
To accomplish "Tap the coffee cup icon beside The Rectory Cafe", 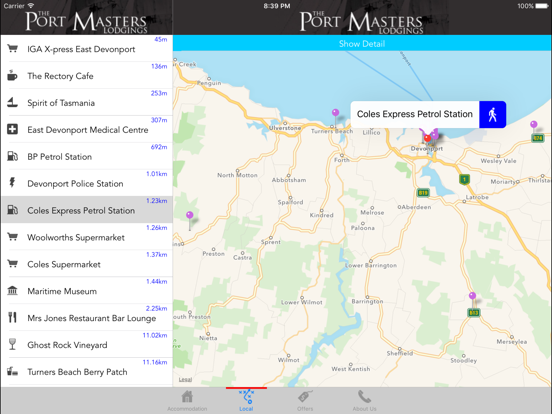I will click(x=12, y=75).
